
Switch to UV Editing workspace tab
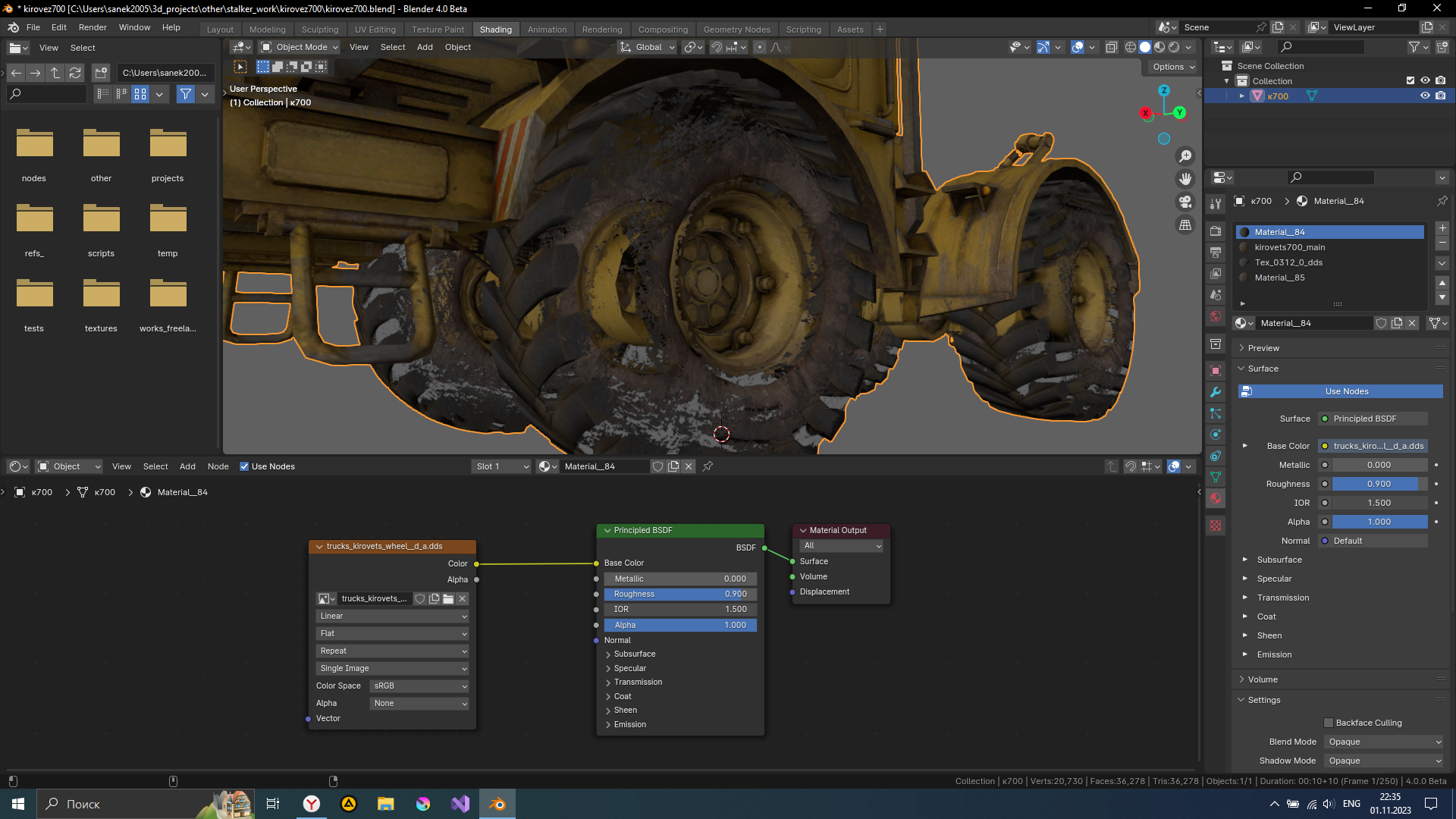click(375, 30)
